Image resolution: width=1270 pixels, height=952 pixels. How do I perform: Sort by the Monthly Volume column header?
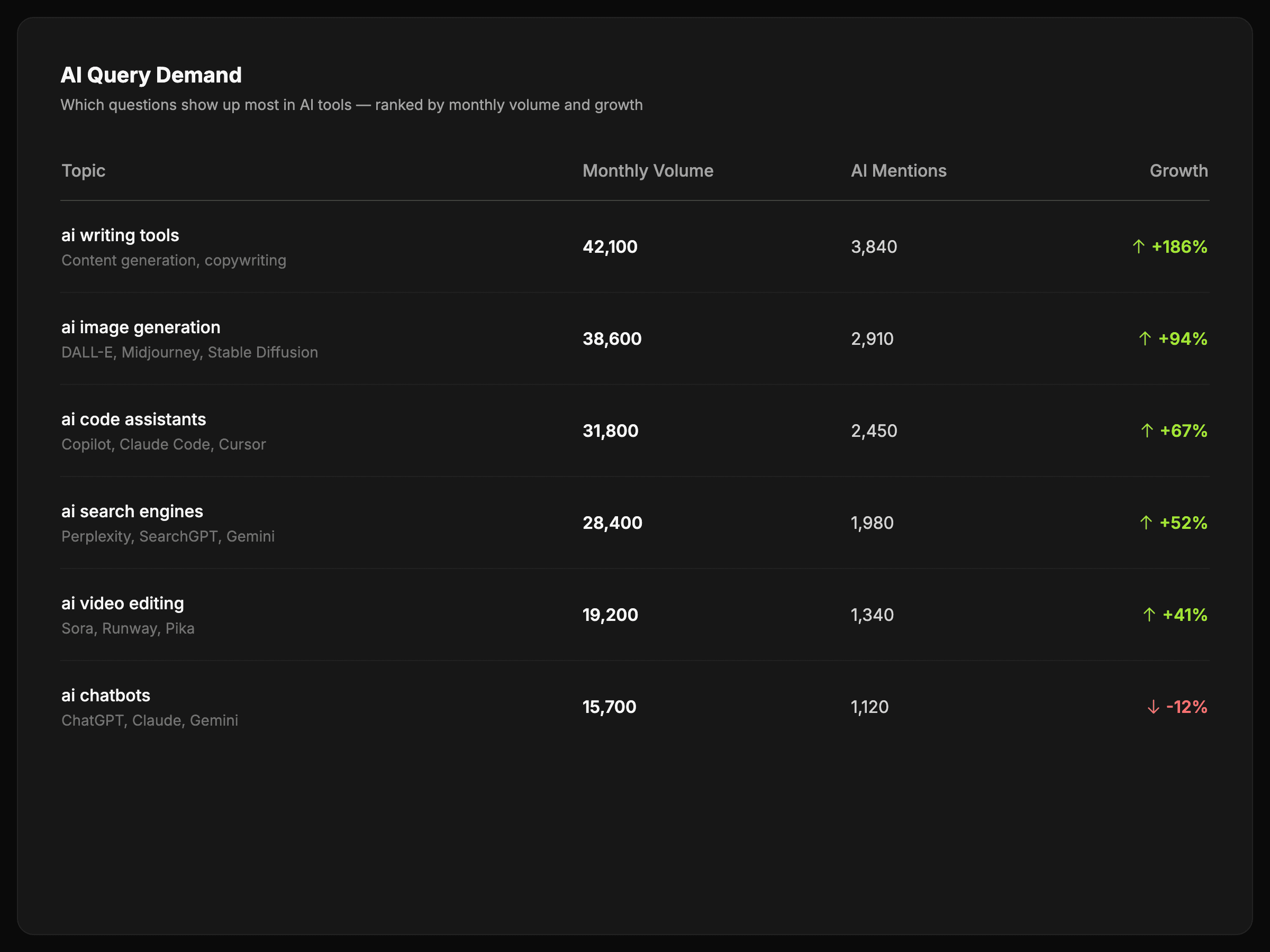pyautogui.click(x=648, y=171)
